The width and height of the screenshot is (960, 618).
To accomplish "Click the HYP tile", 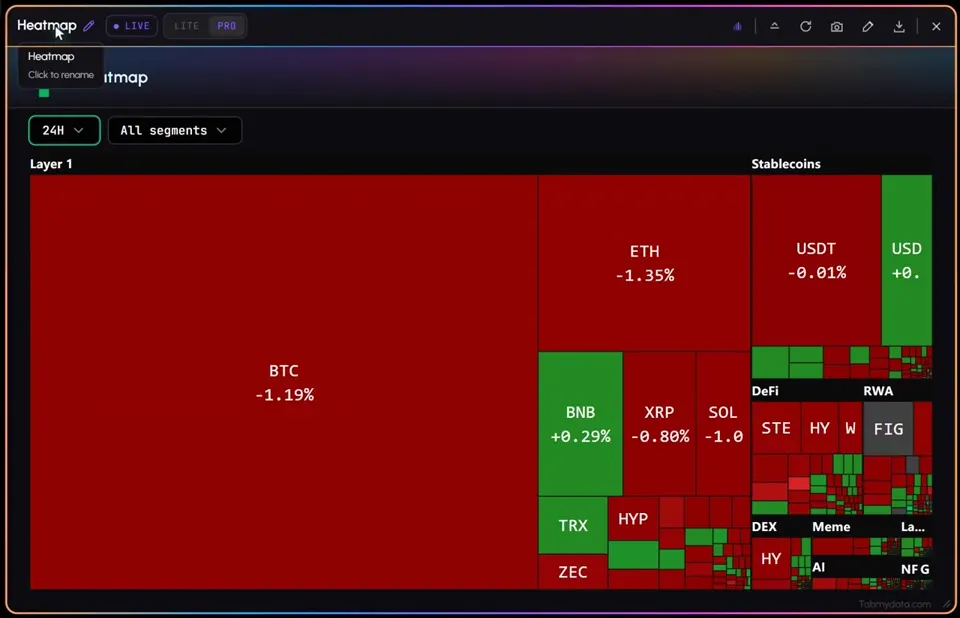I will point(633,519).
